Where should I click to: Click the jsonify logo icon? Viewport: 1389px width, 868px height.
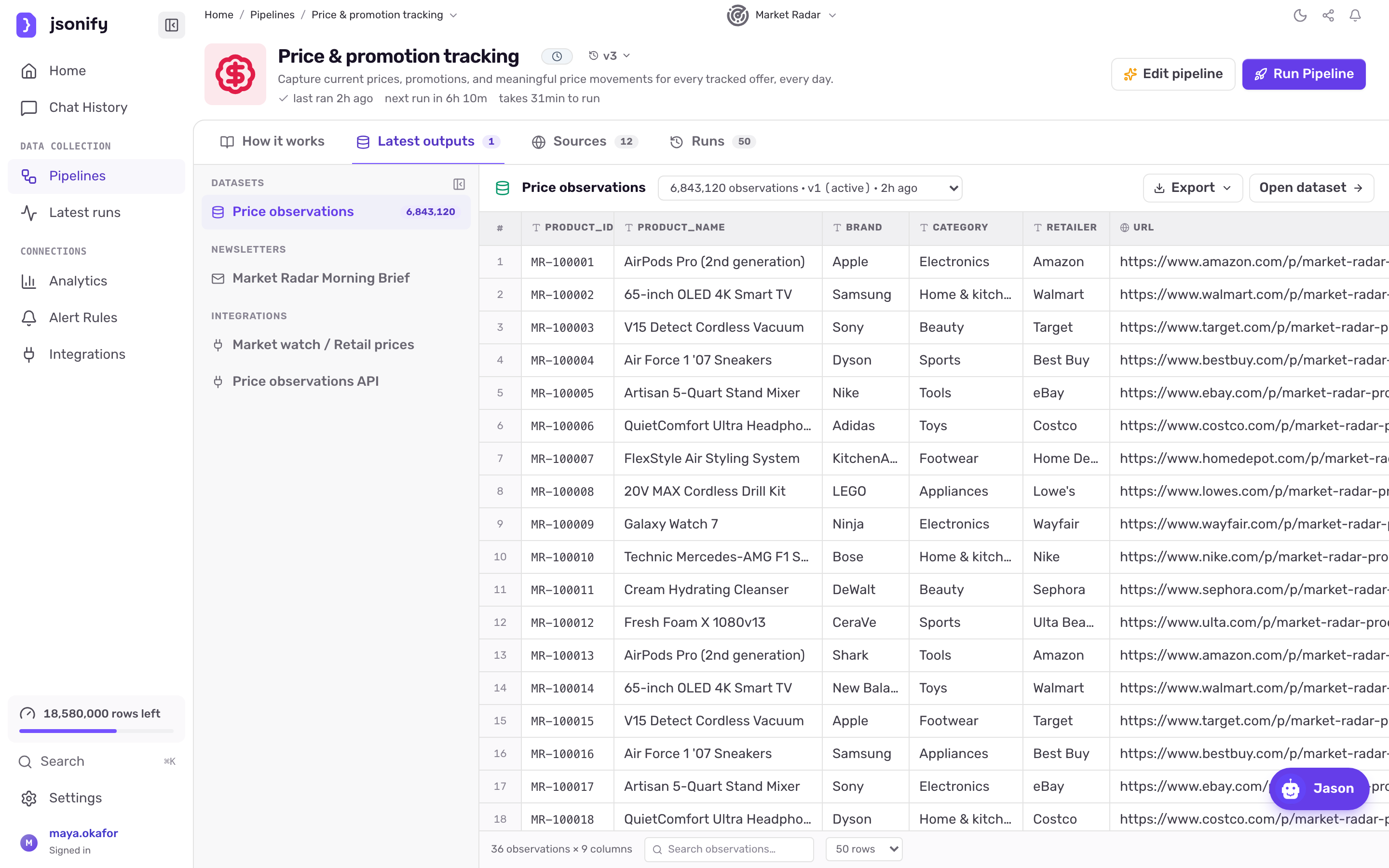[x=27, y=25]
